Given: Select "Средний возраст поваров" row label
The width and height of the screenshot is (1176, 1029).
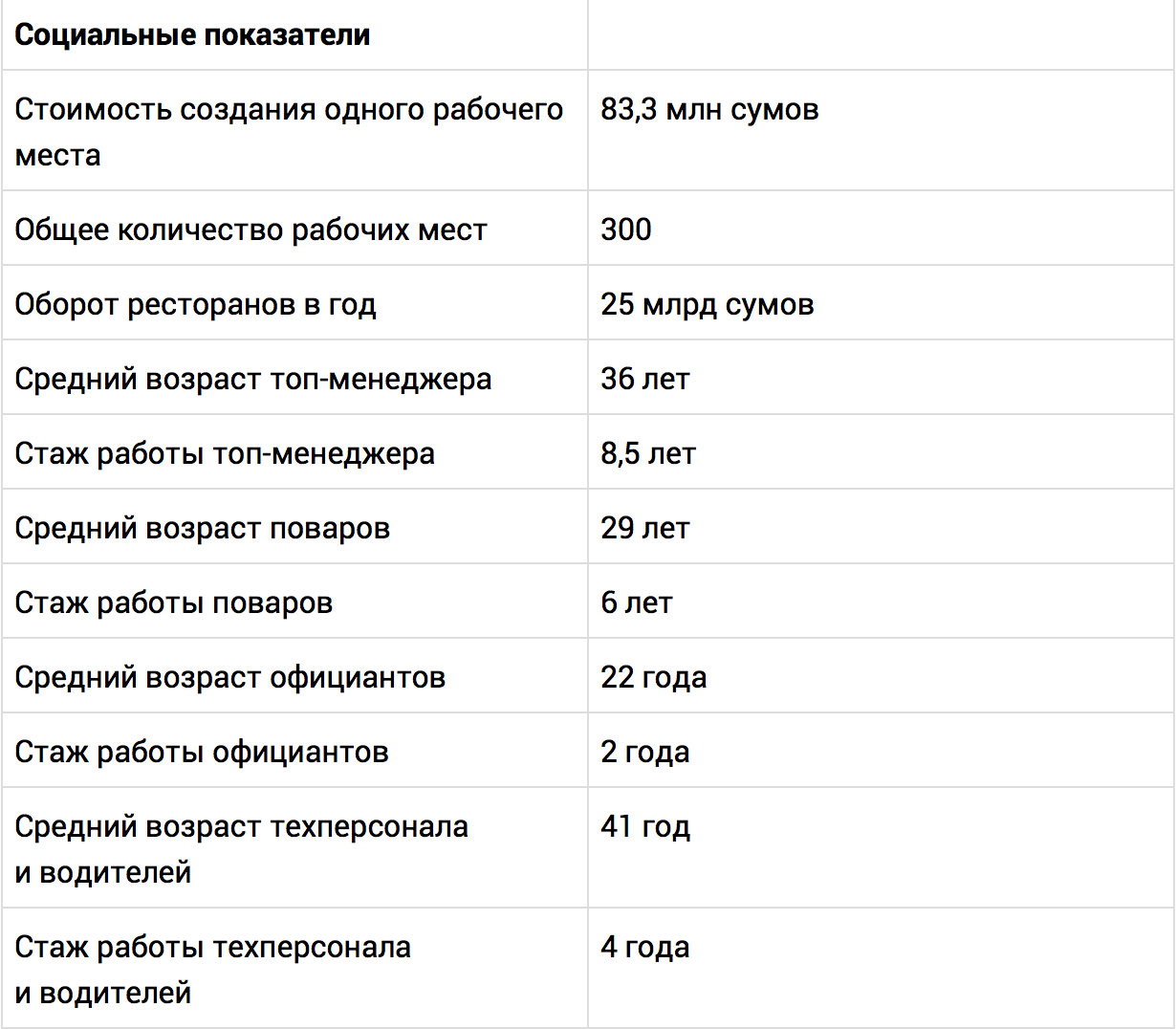Looking at the screenshot, I should coord(203,529).
